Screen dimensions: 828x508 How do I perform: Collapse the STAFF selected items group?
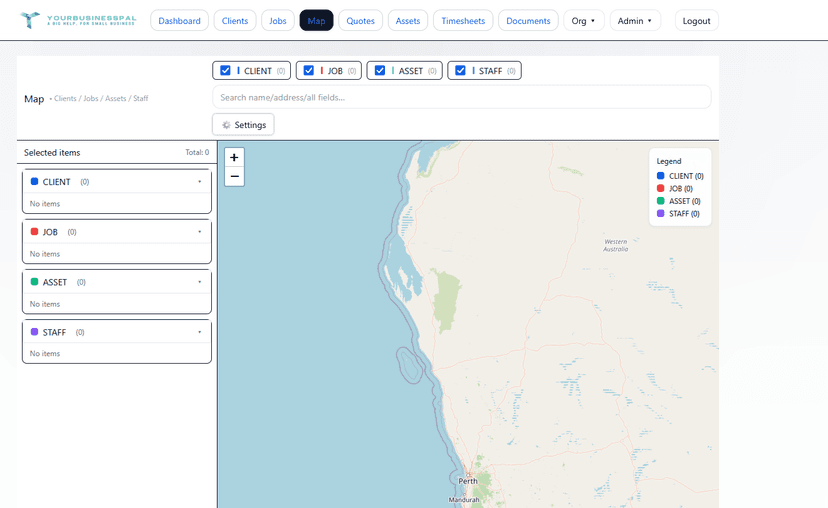(200, 332)
